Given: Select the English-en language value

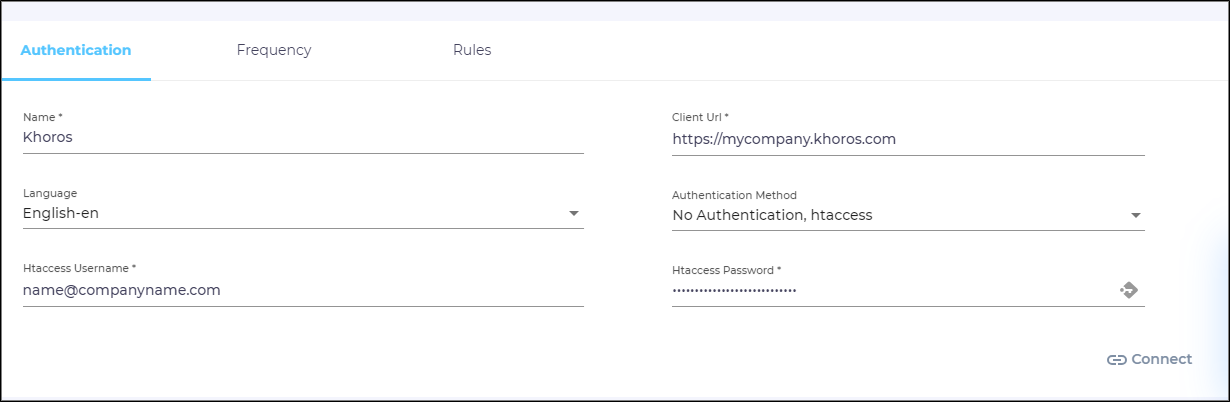Looking at the screenshot, I should pos(61,213).
